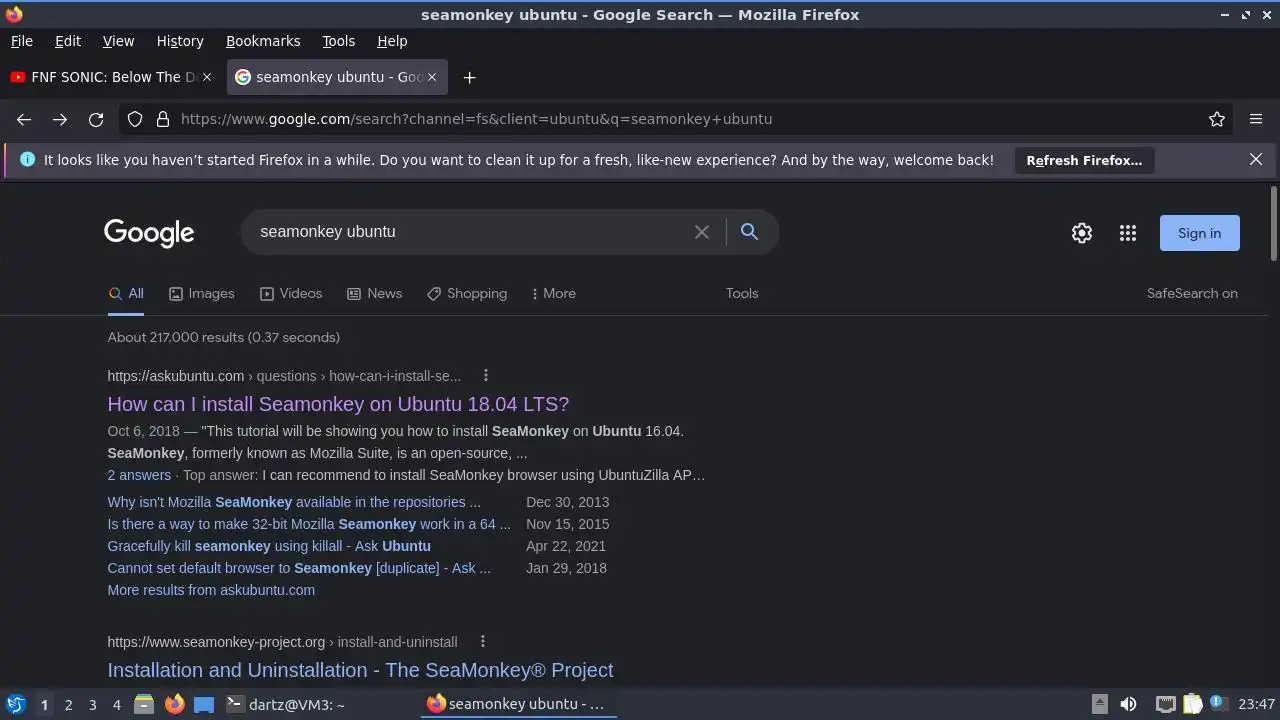This screenshot has height=720, width=1280.
Task: Open search Tools options
Action: (x=742, y=293)
